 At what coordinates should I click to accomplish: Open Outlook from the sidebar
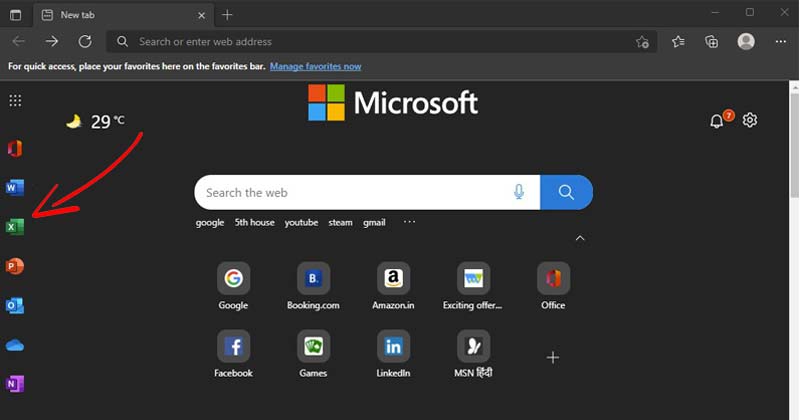[x=15, y=305]
